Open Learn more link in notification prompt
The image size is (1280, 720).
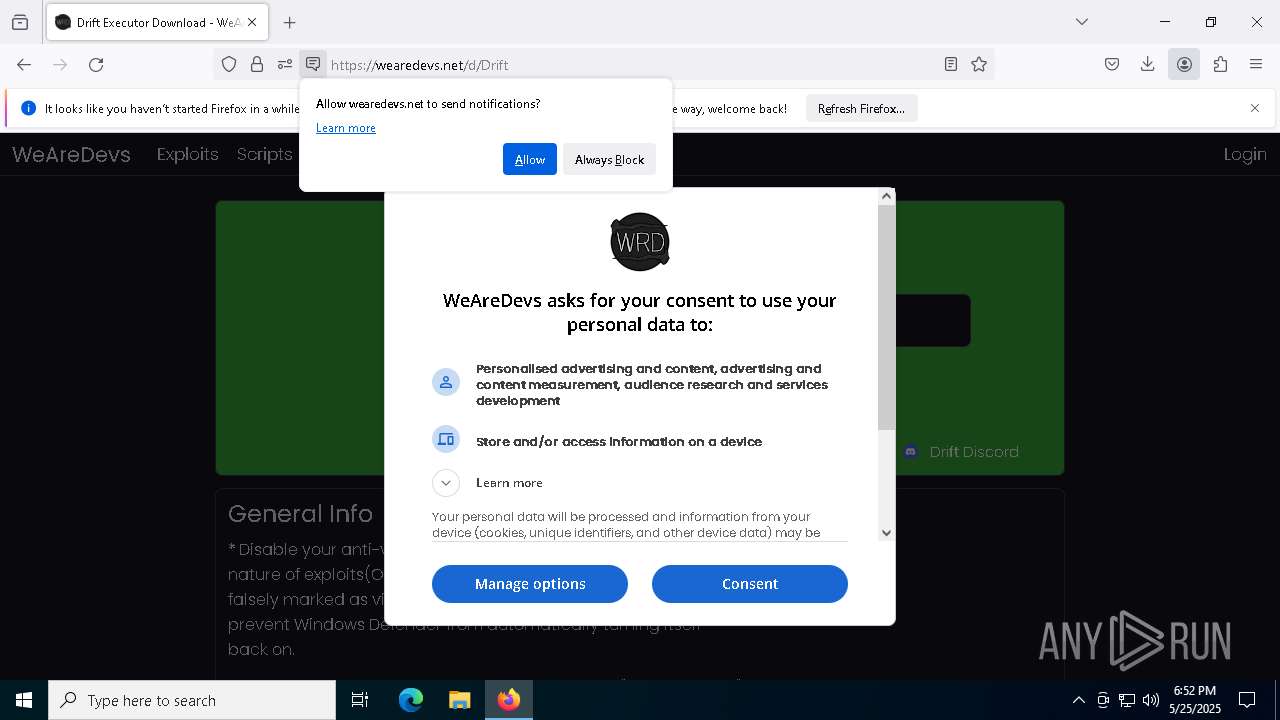click(x=346, y=128)
